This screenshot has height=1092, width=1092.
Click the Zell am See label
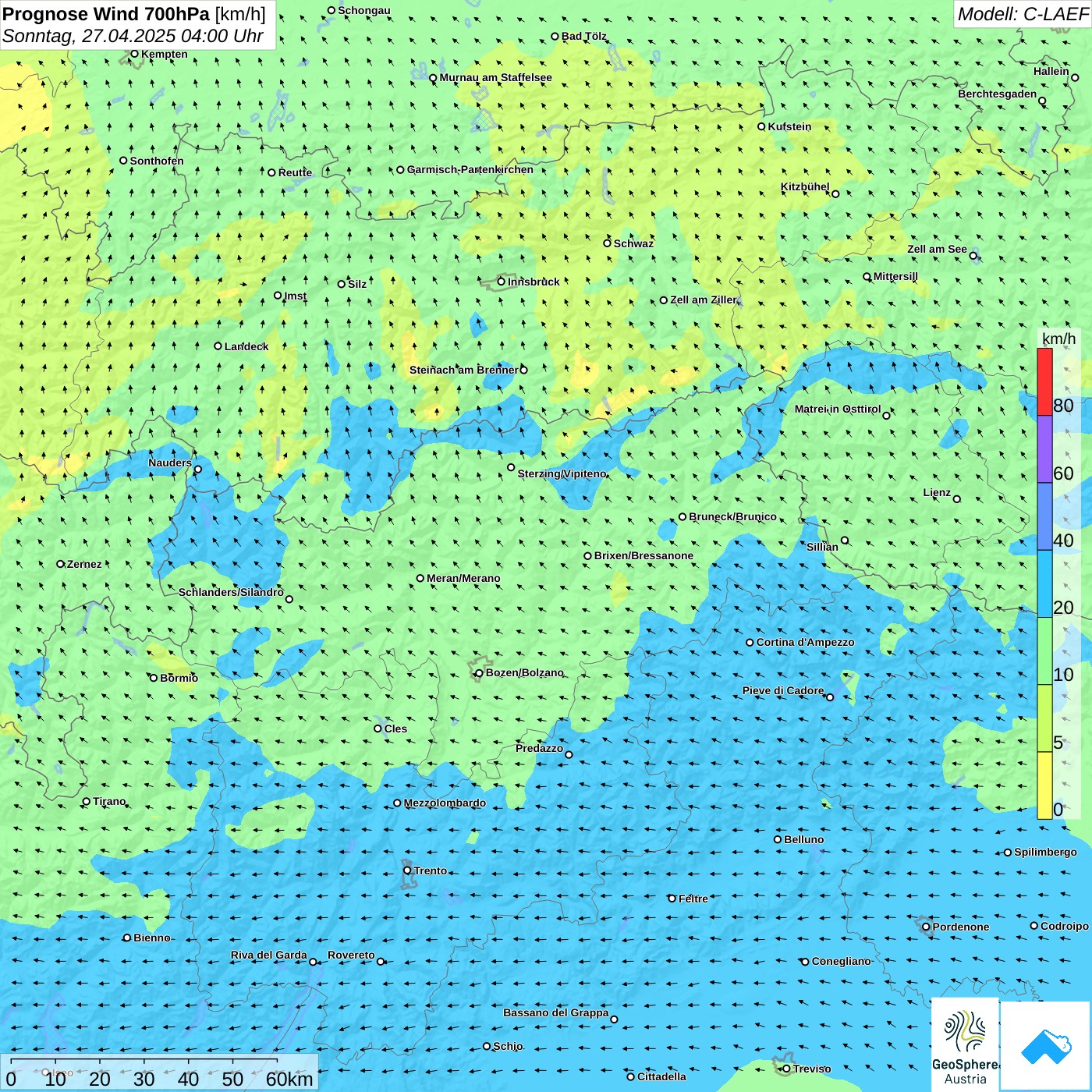(937, 249)
